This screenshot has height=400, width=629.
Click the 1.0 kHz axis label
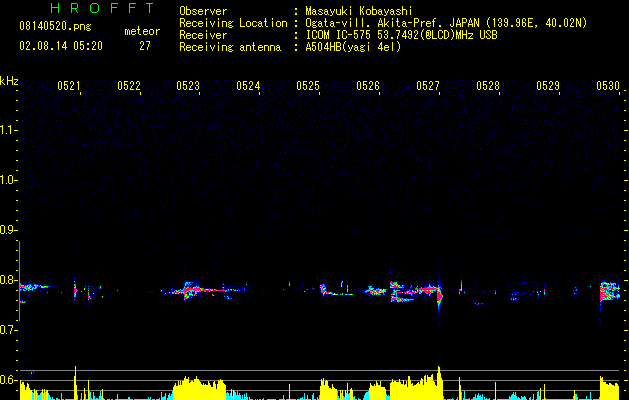pyautogui.click(x=8, y=180)
